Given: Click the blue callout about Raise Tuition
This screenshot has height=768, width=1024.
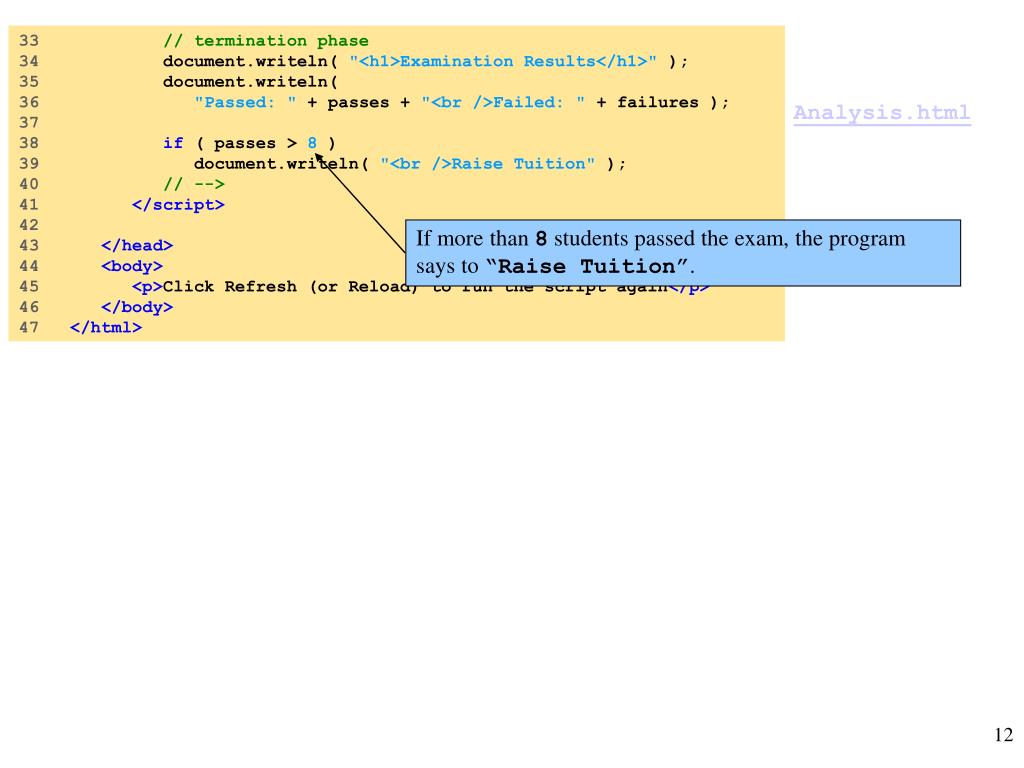Looking at the screenshot, I should click(x=682, y=253).
